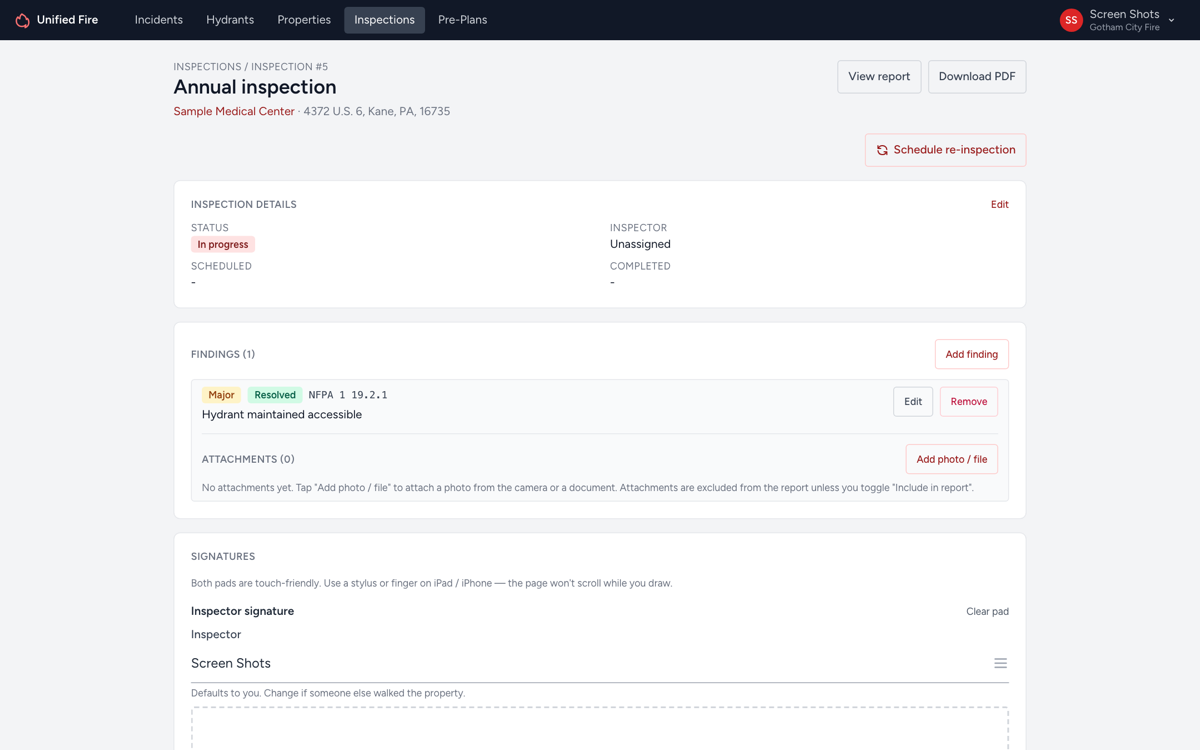Image resolution: width=1200 pixels, height=750 pixels.
Task: Download the inspection PDF
Action: click(x=977, y=77)
